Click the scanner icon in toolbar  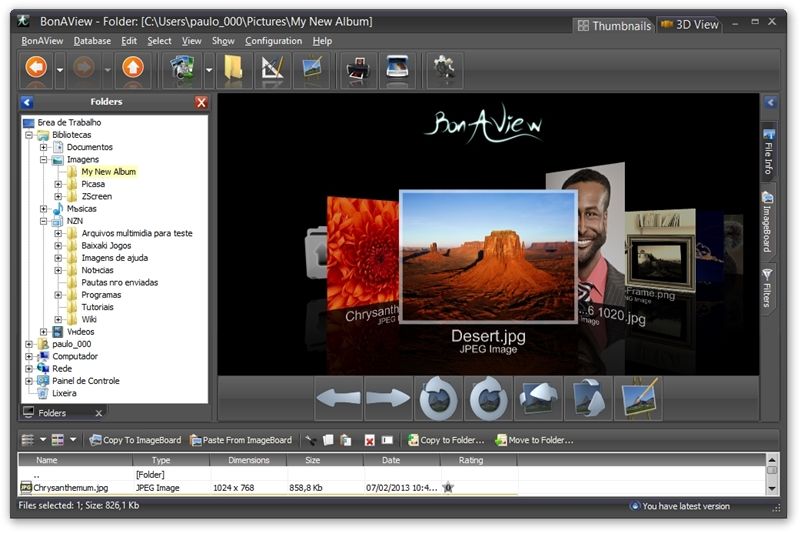point(397,68)
